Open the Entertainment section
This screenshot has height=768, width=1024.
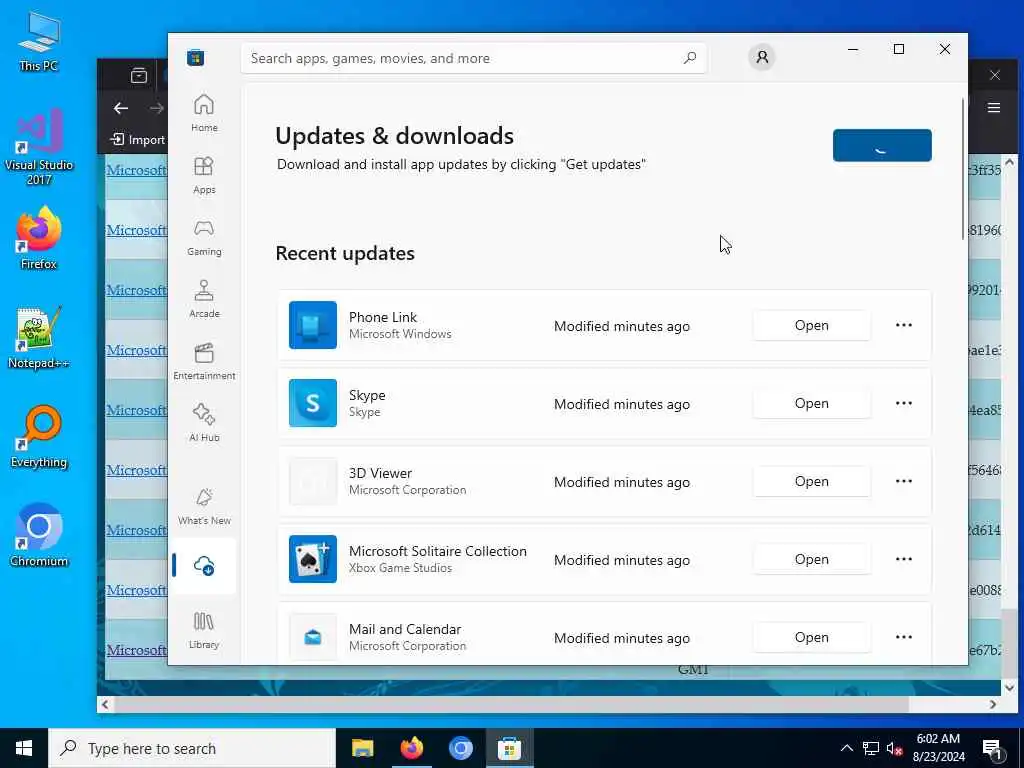click(x=204, y=361)
